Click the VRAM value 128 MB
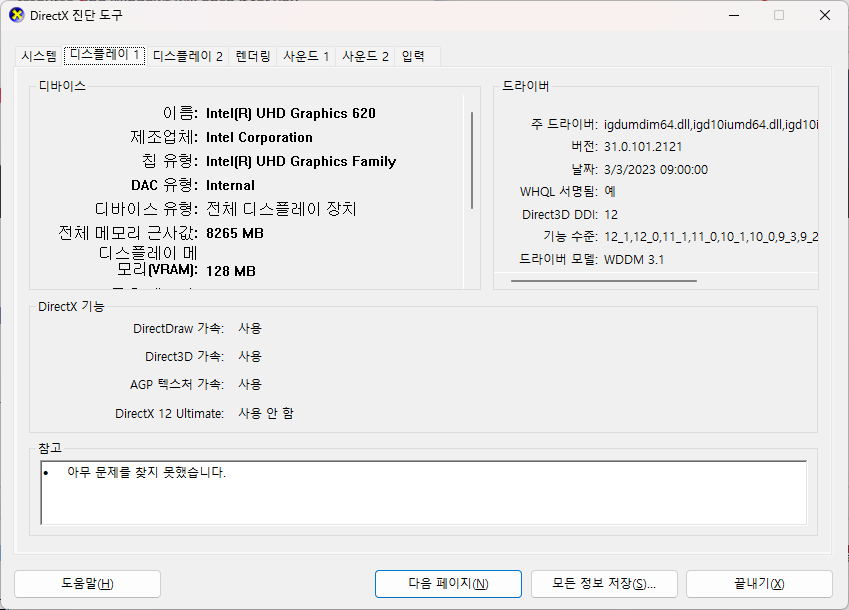The height and width of the screenshot is (610, 849). pyautogui.click(x=231, y=271)
